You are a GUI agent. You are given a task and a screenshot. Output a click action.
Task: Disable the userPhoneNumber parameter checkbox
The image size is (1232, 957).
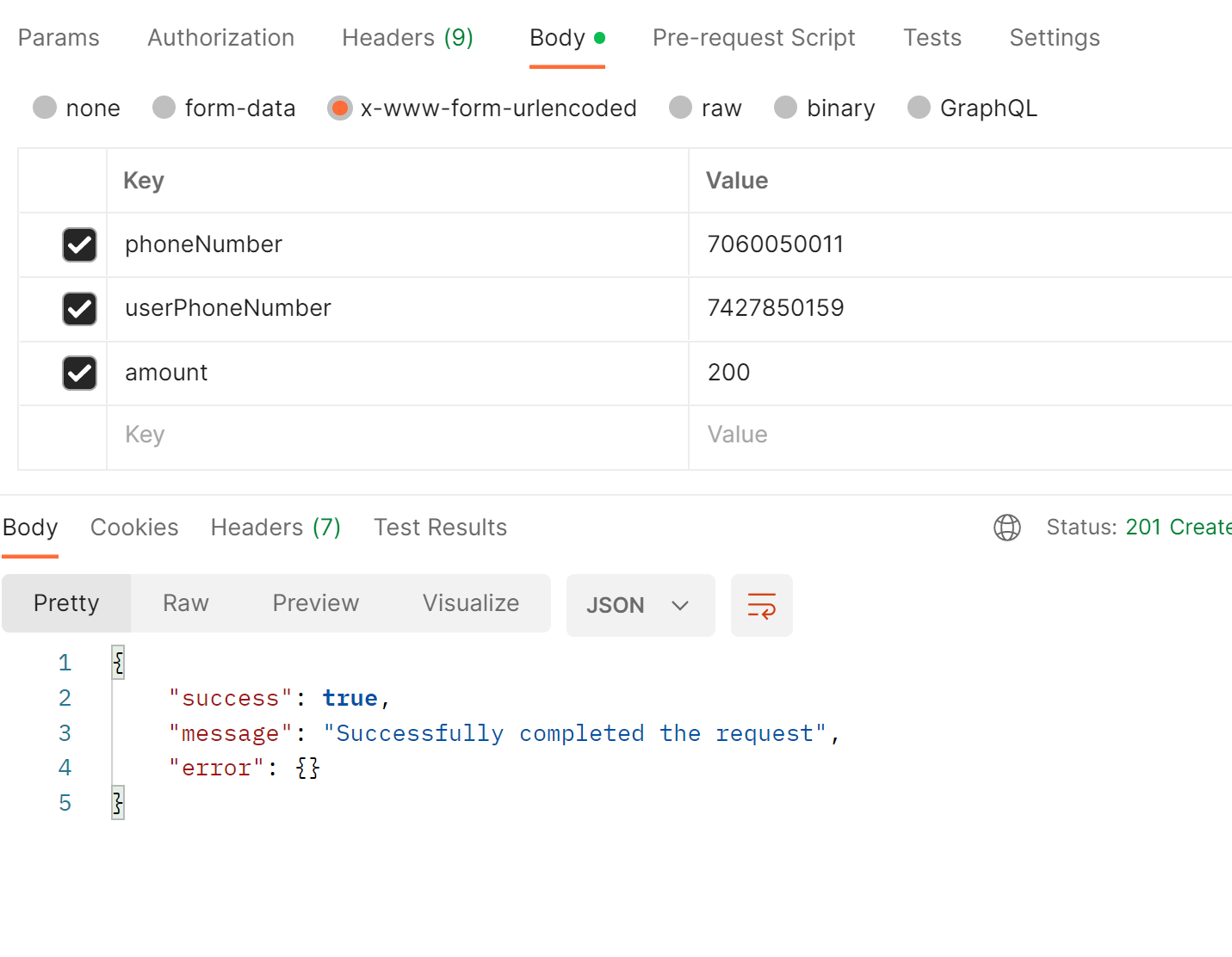click(x=79, y=309)
